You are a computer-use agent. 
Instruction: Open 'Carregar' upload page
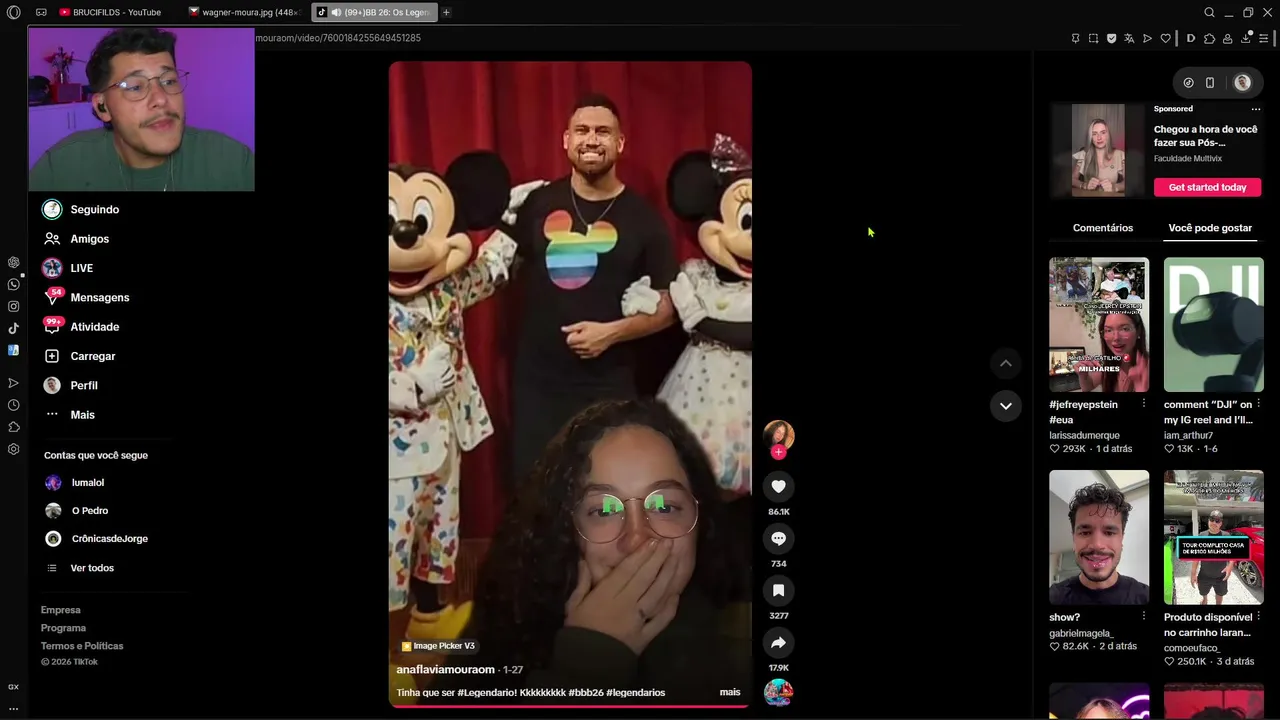point(92,356)
